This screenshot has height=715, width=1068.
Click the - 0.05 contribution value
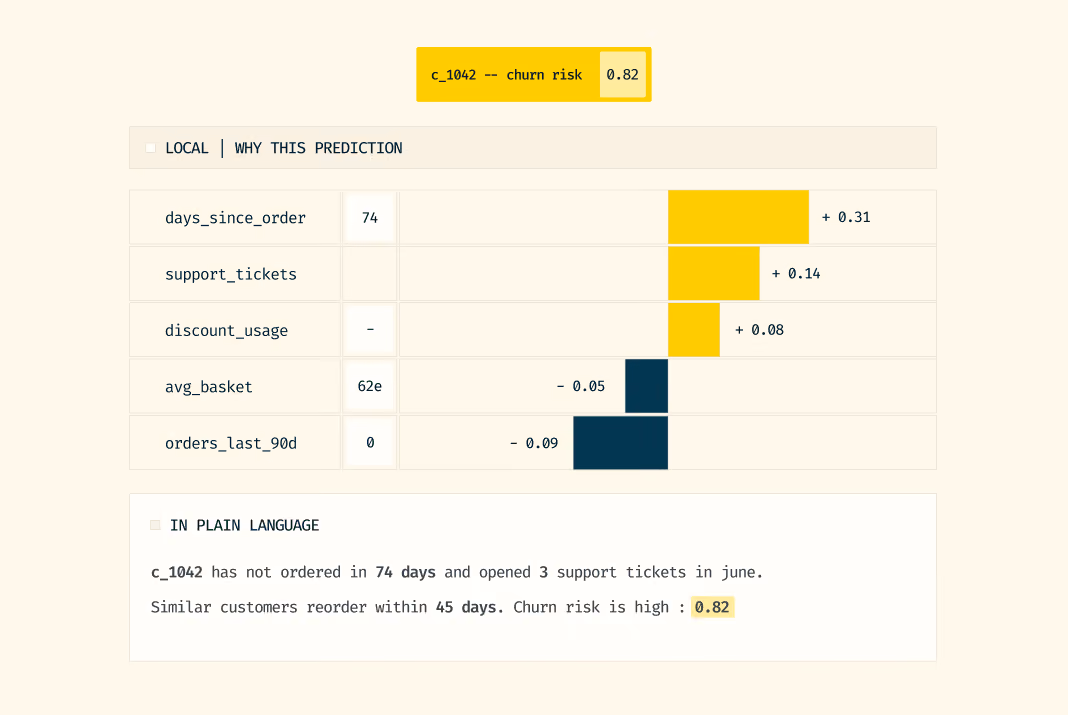[x=580, y=386]
